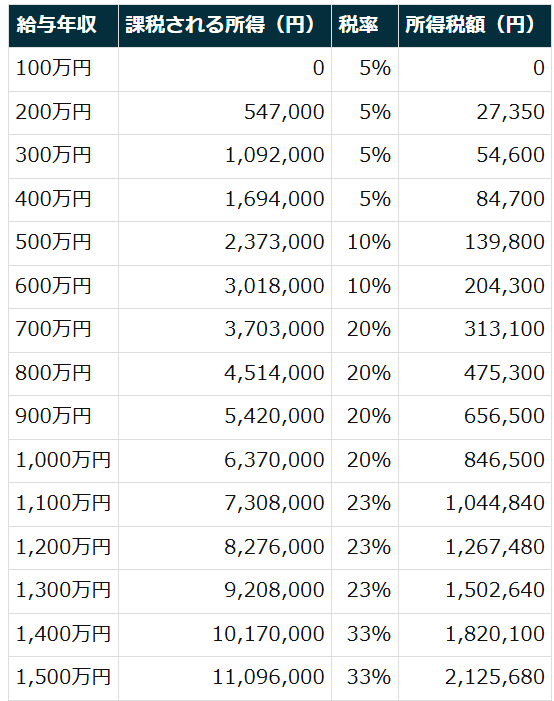Screen dimensions: 554x701
Task: Click the 税率 column header
Action: click(x=365, y=25)
